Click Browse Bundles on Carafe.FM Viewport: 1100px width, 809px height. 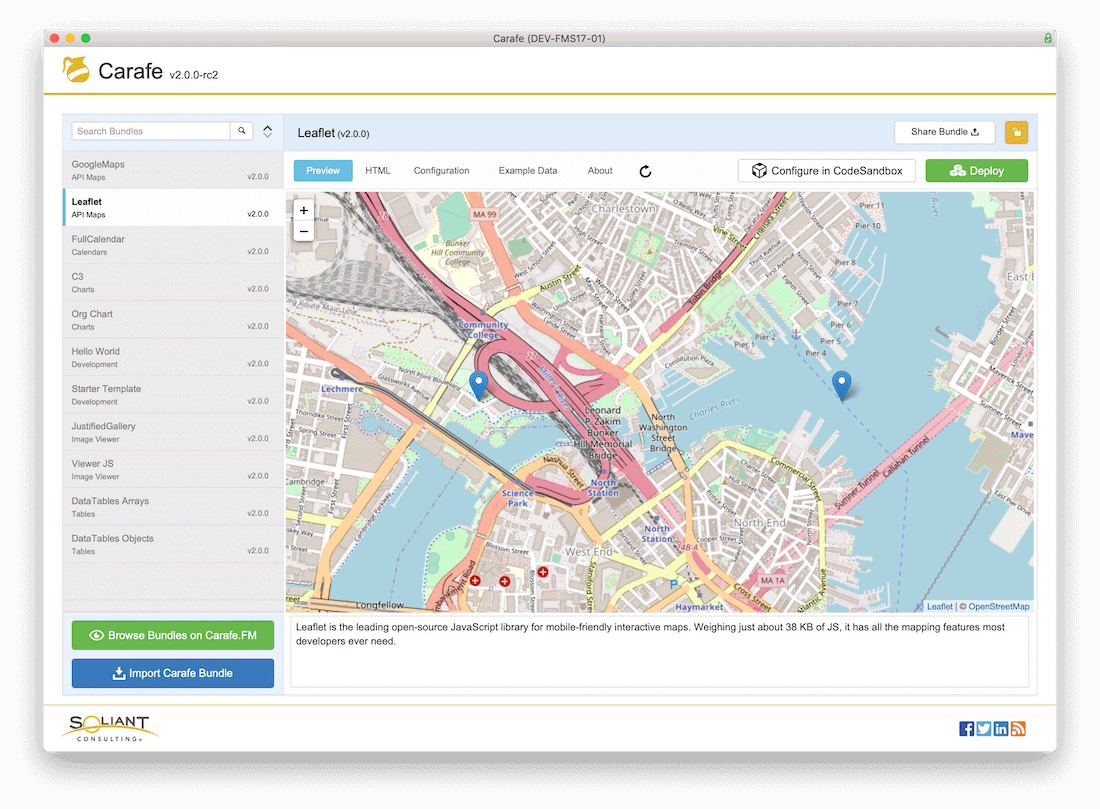click(x=172, y=635)
